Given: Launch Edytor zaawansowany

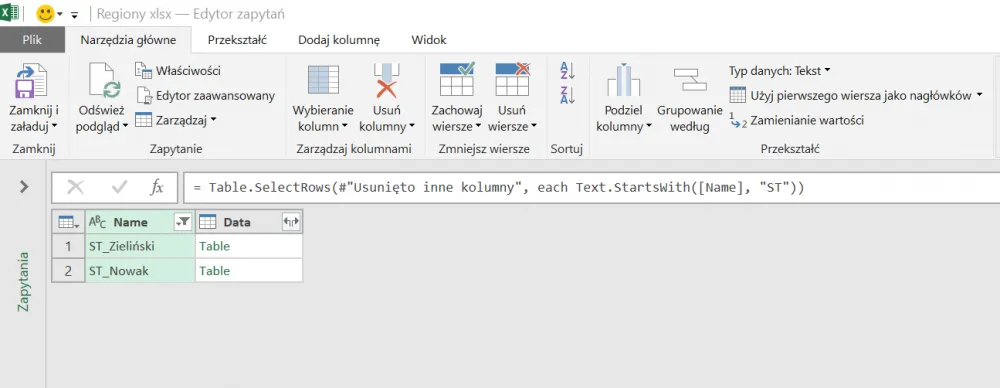Looking at the screenshot, I should click(206, 95).
